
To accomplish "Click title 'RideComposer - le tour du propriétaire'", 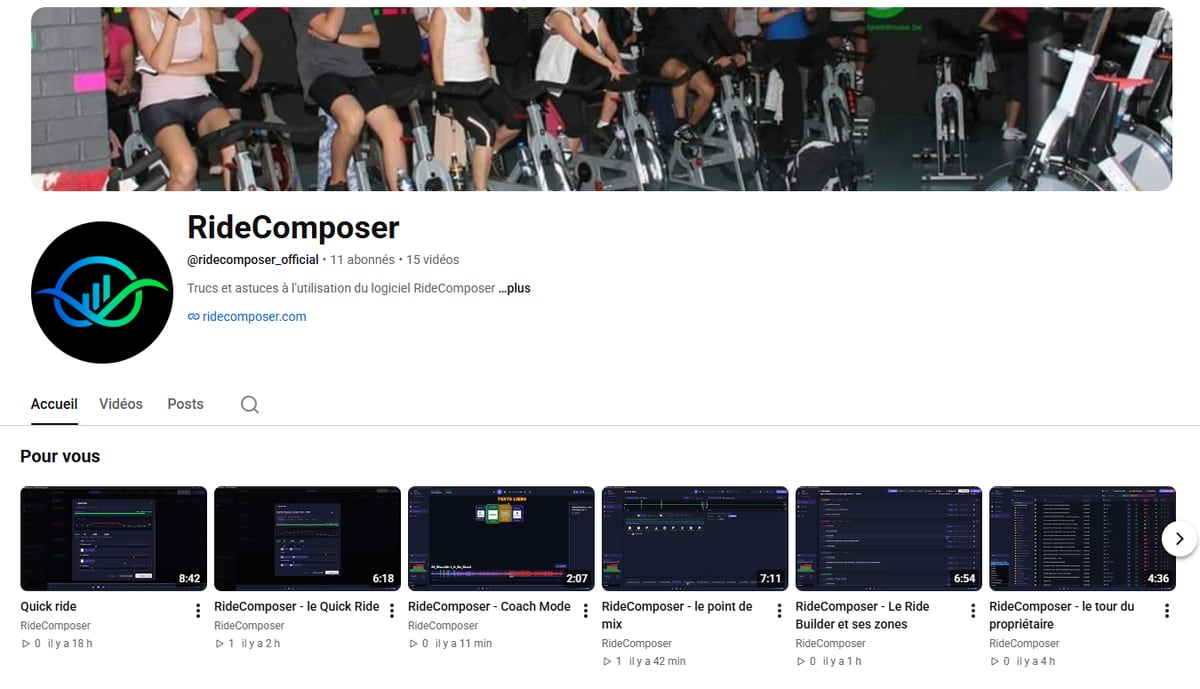I will tap(1062, 615).
